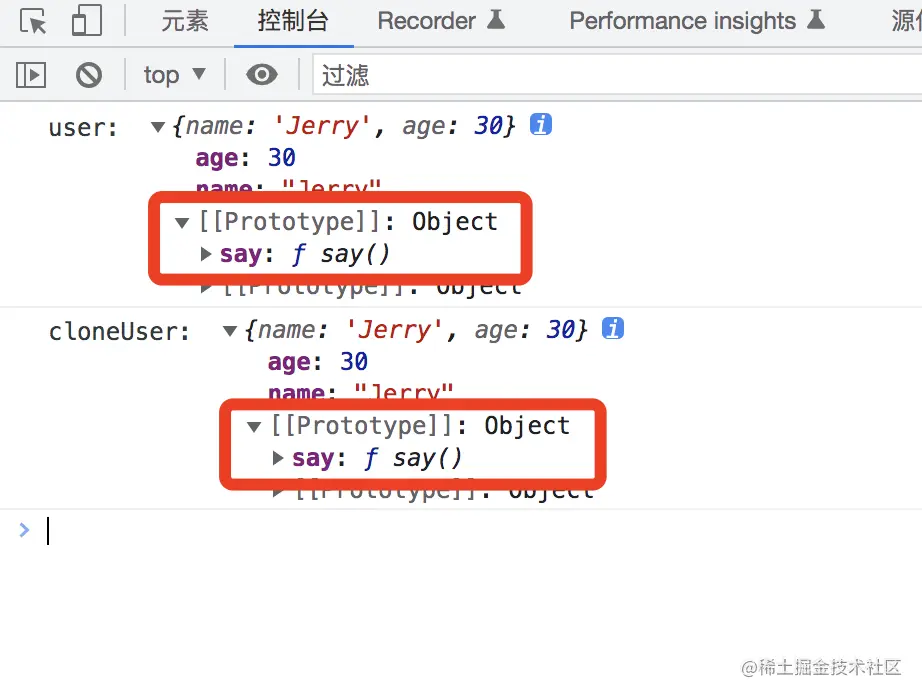Click the info badge beside user object
The height and width of the screenshot is (698, 922).
point(540,125)
